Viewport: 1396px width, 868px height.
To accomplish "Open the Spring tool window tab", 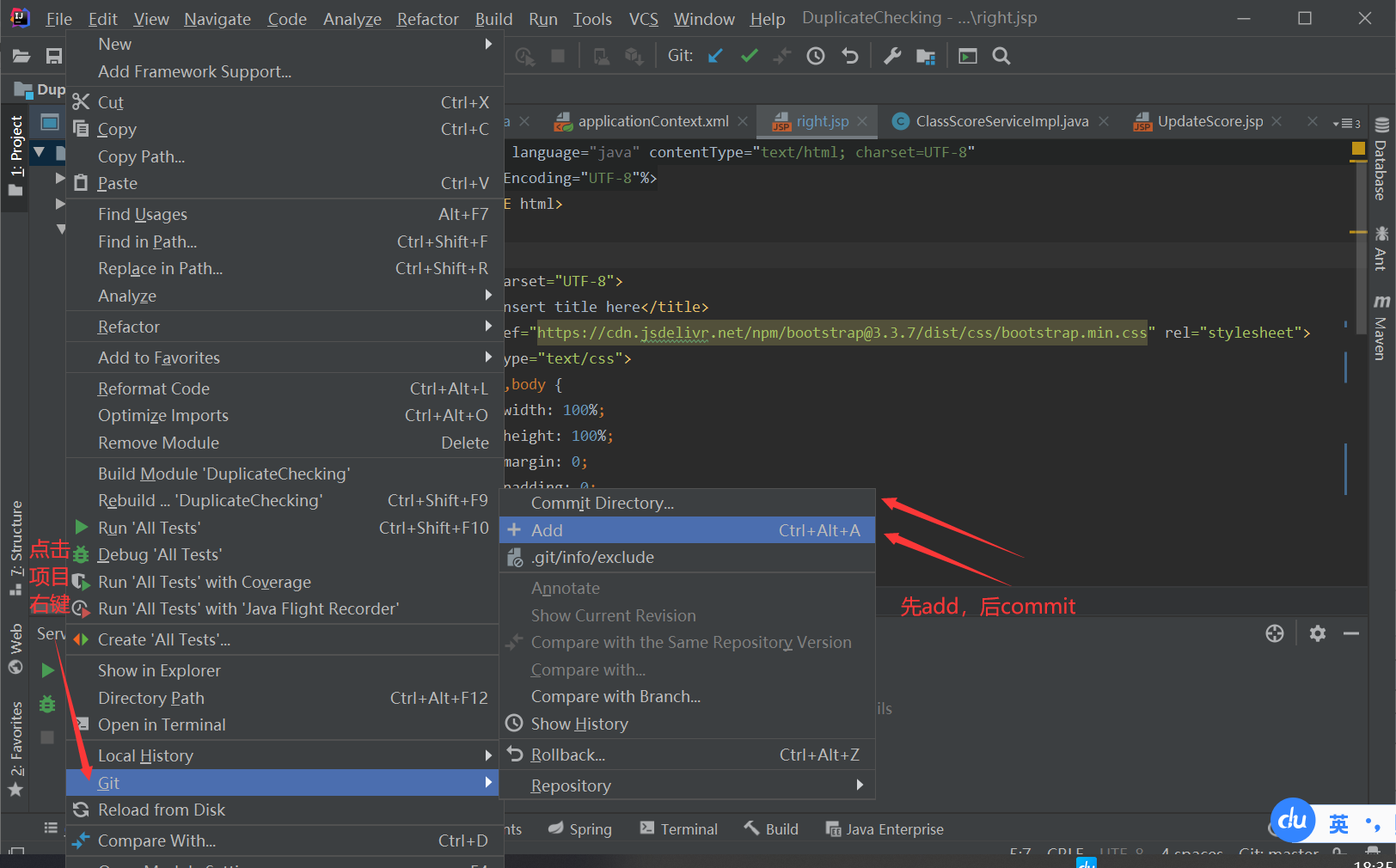I will tap(580, 828).
